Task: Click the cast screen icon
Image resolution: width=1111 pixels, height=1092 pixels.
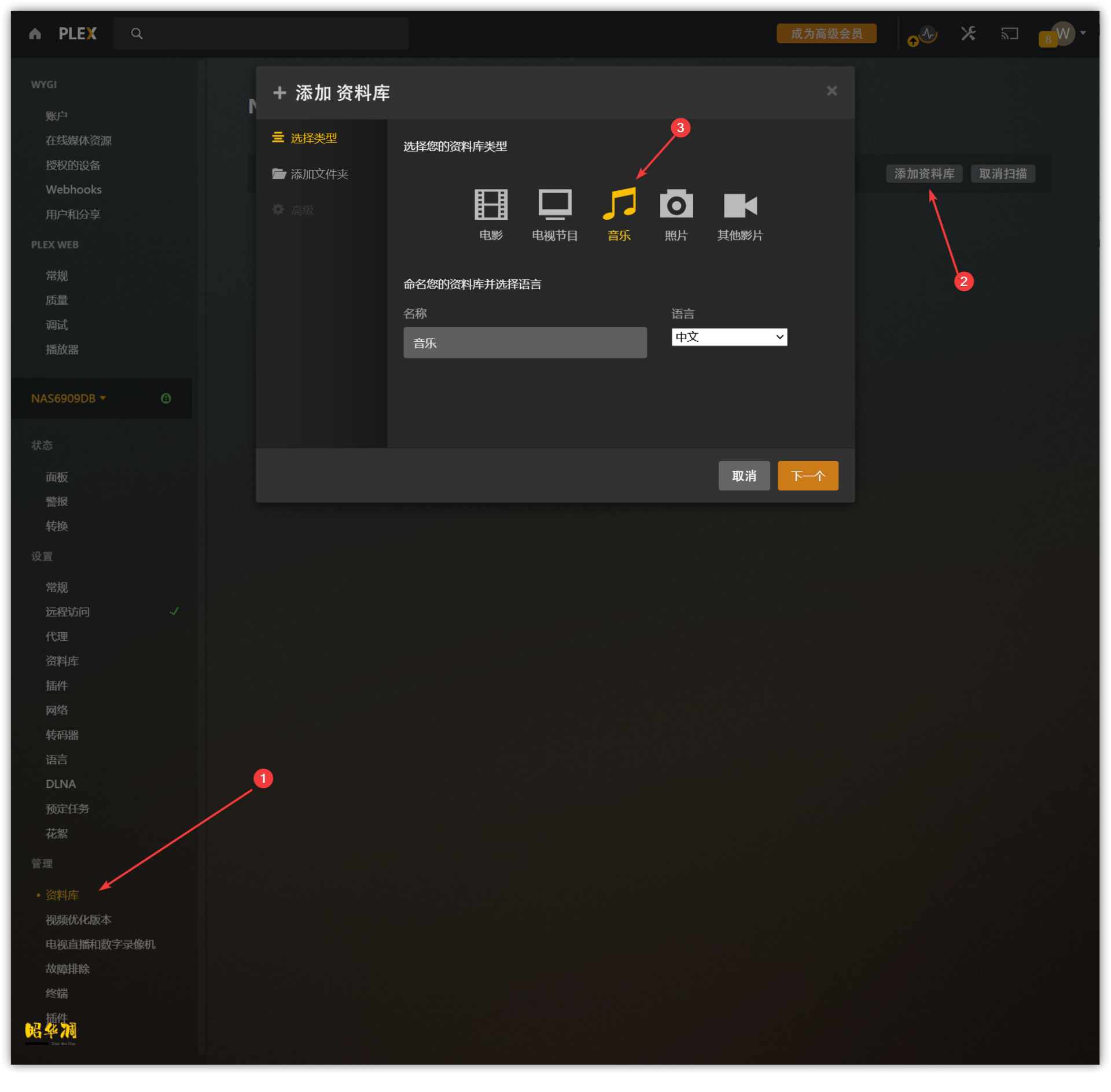Action: [x=1009, y=34]
